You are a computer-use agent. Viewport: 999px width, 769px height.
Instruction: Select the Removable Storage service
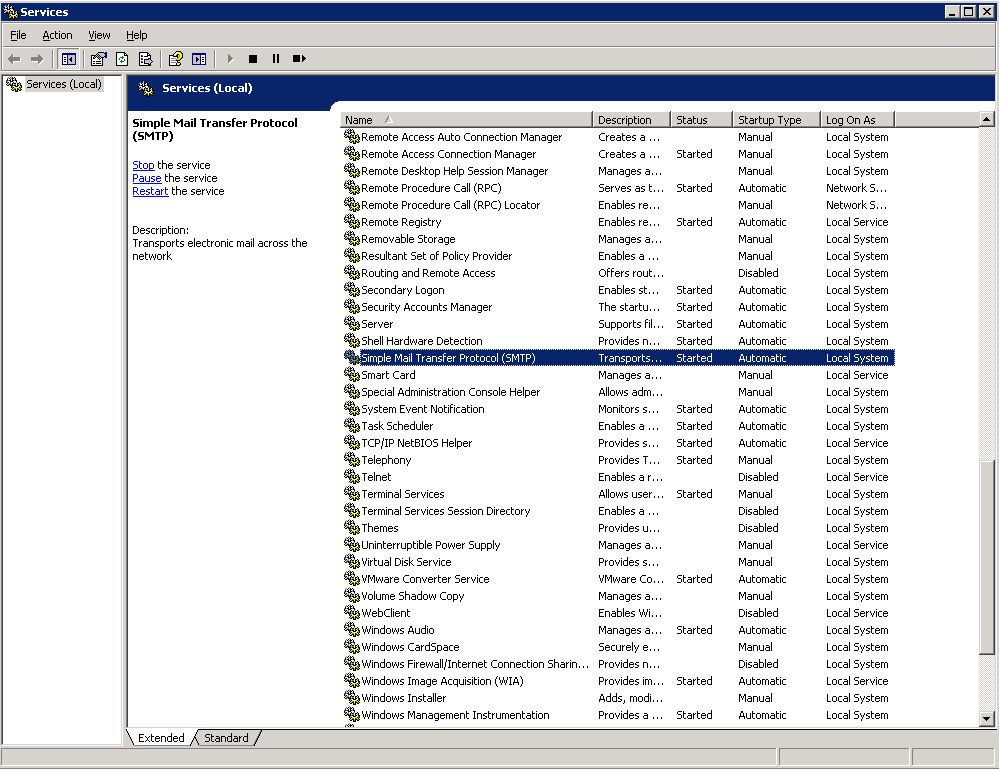pyautogui.click(x=408, y=239)
